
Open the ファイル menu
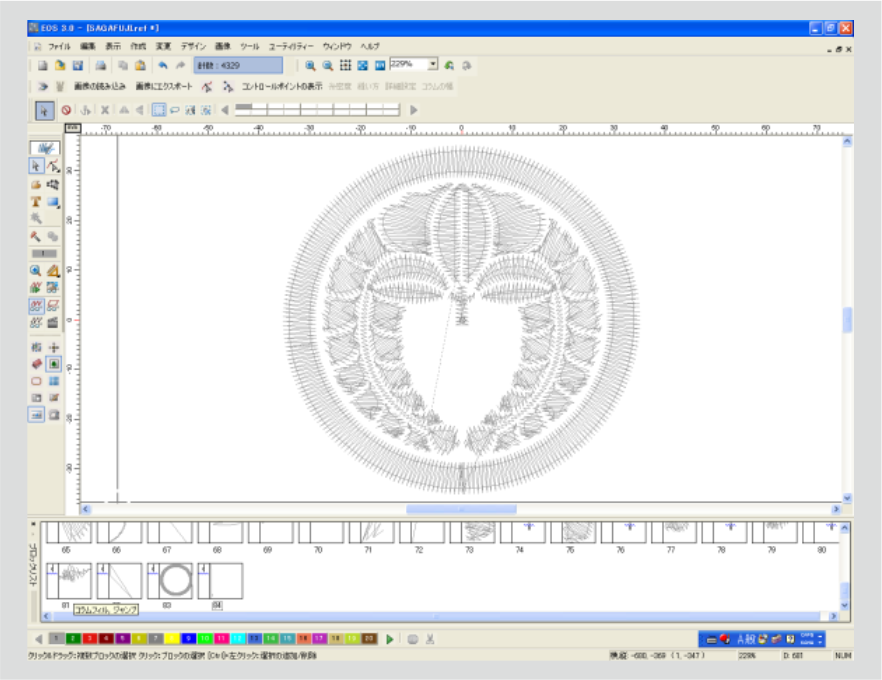[59, 46]
